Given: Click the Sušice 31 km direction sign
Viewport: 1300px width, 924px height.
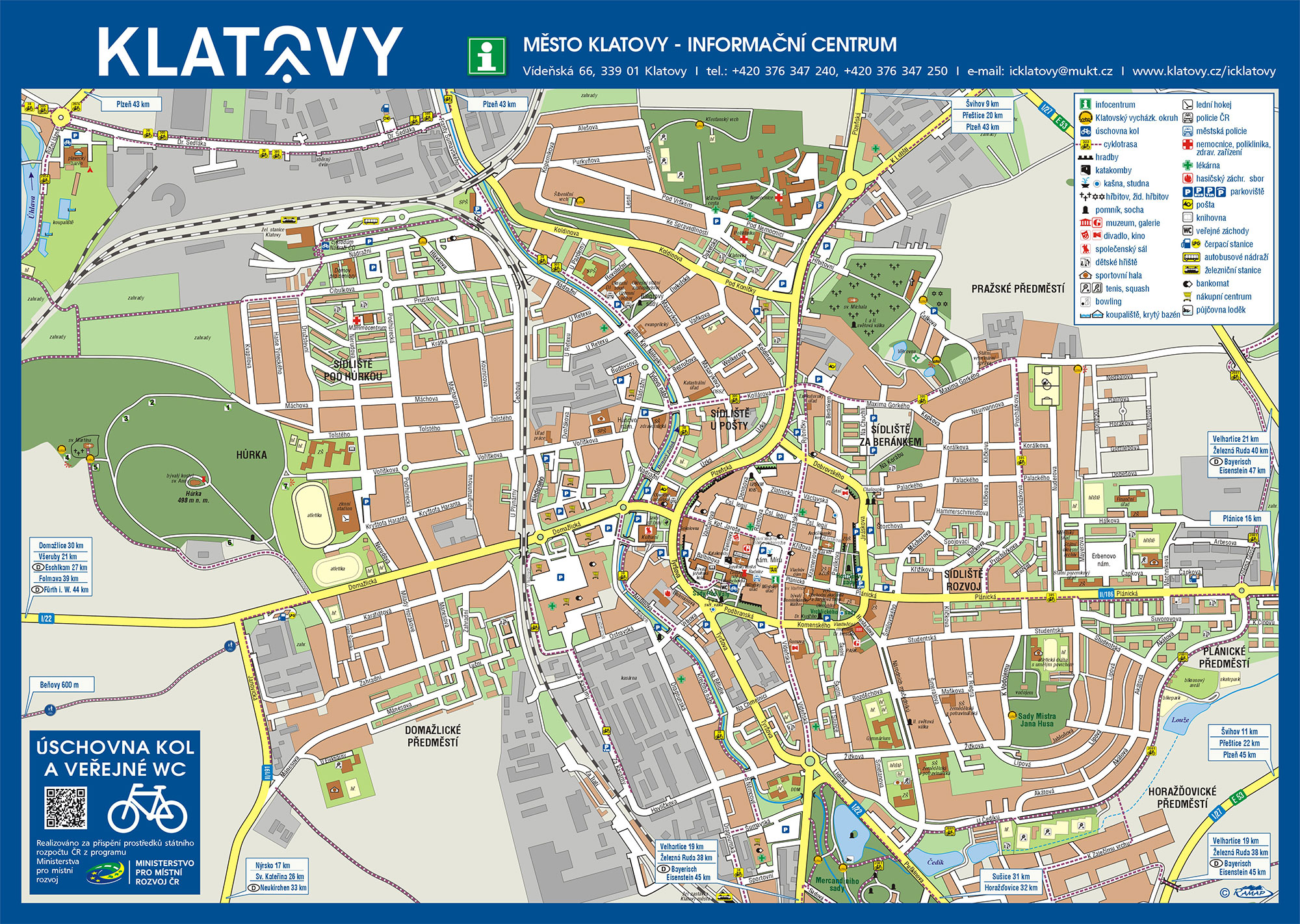Looking at the screenshot, I should (x=1011, y=877).
